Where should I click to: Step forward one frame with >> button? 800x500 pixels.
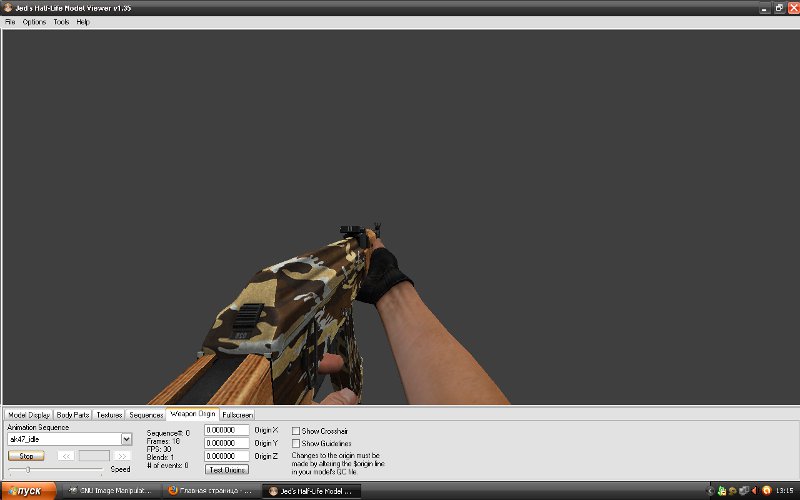[122, 456]
